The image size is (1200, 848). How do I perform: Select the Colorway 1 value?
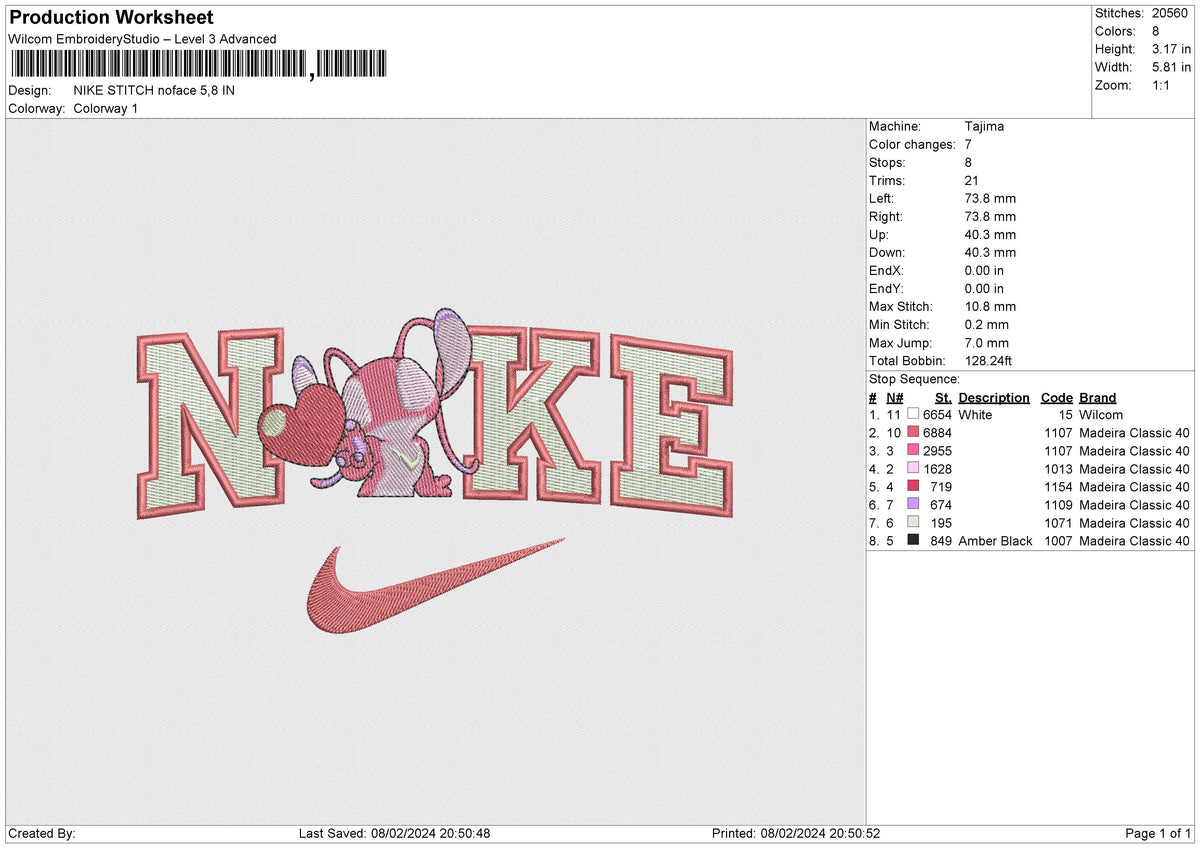click(106, 108)
